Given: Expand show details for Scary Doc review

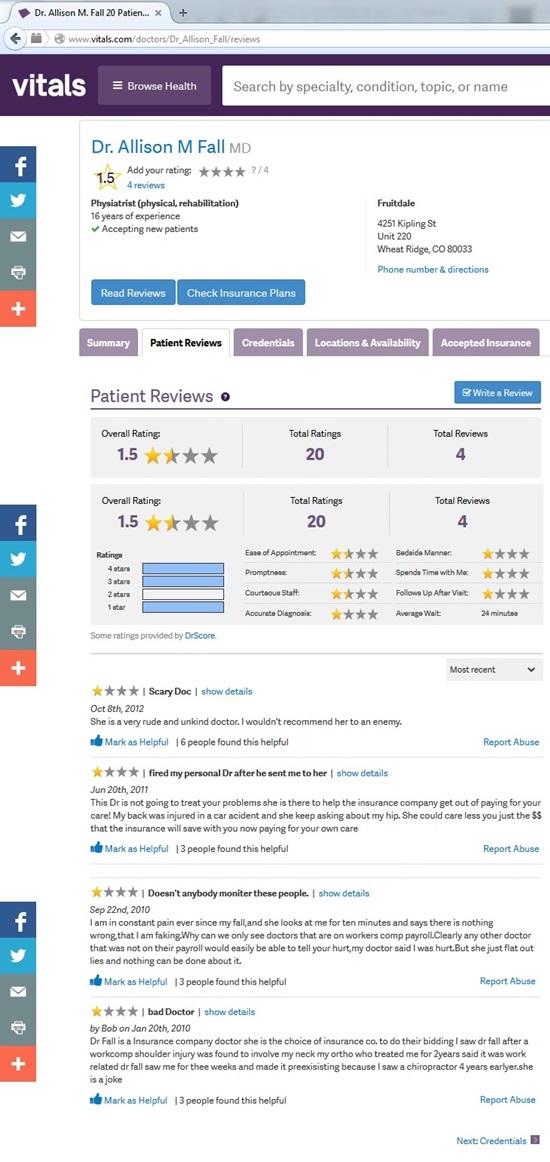Looking at the screenshot, I should [227, 691].
